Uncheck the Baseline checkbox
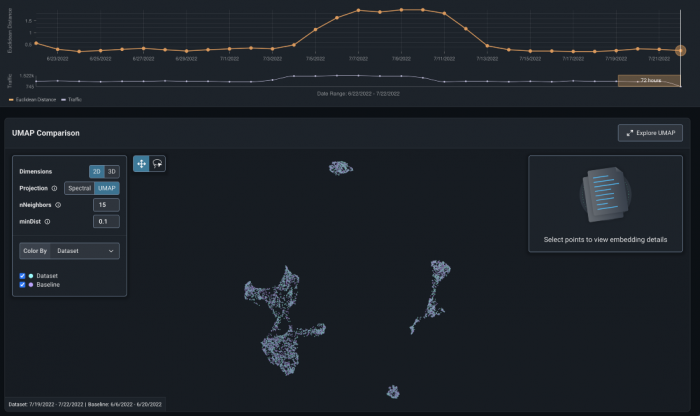This screenshot has width=700, height=416. pyautogui.click(x=22, y=285)
